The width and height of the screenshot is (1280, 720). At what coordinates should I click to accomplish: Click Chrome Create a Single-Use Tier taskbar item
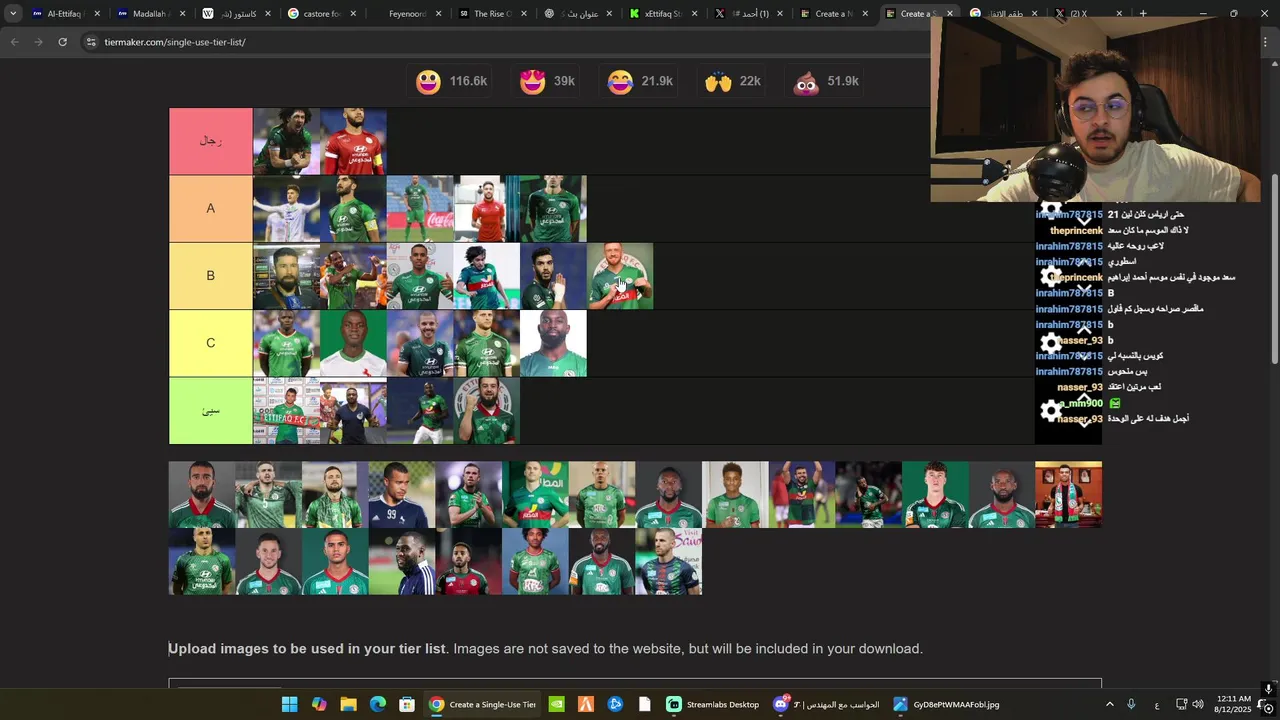click(483, 704)
